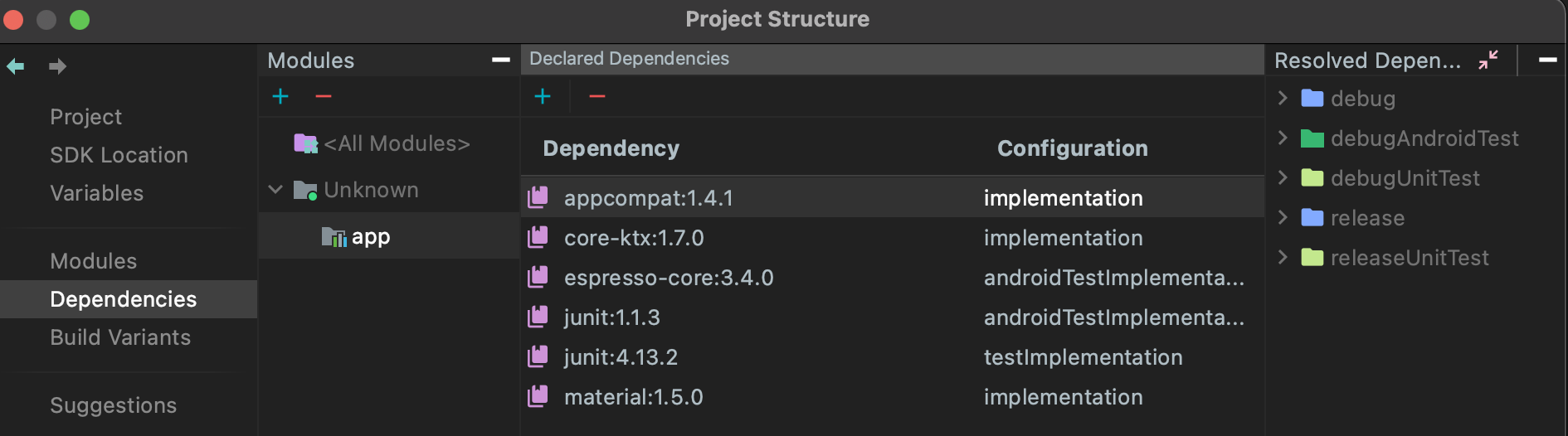The image size is (1568, 436).
Task: Click the Configuration column header
Action: coord(1072,148)
